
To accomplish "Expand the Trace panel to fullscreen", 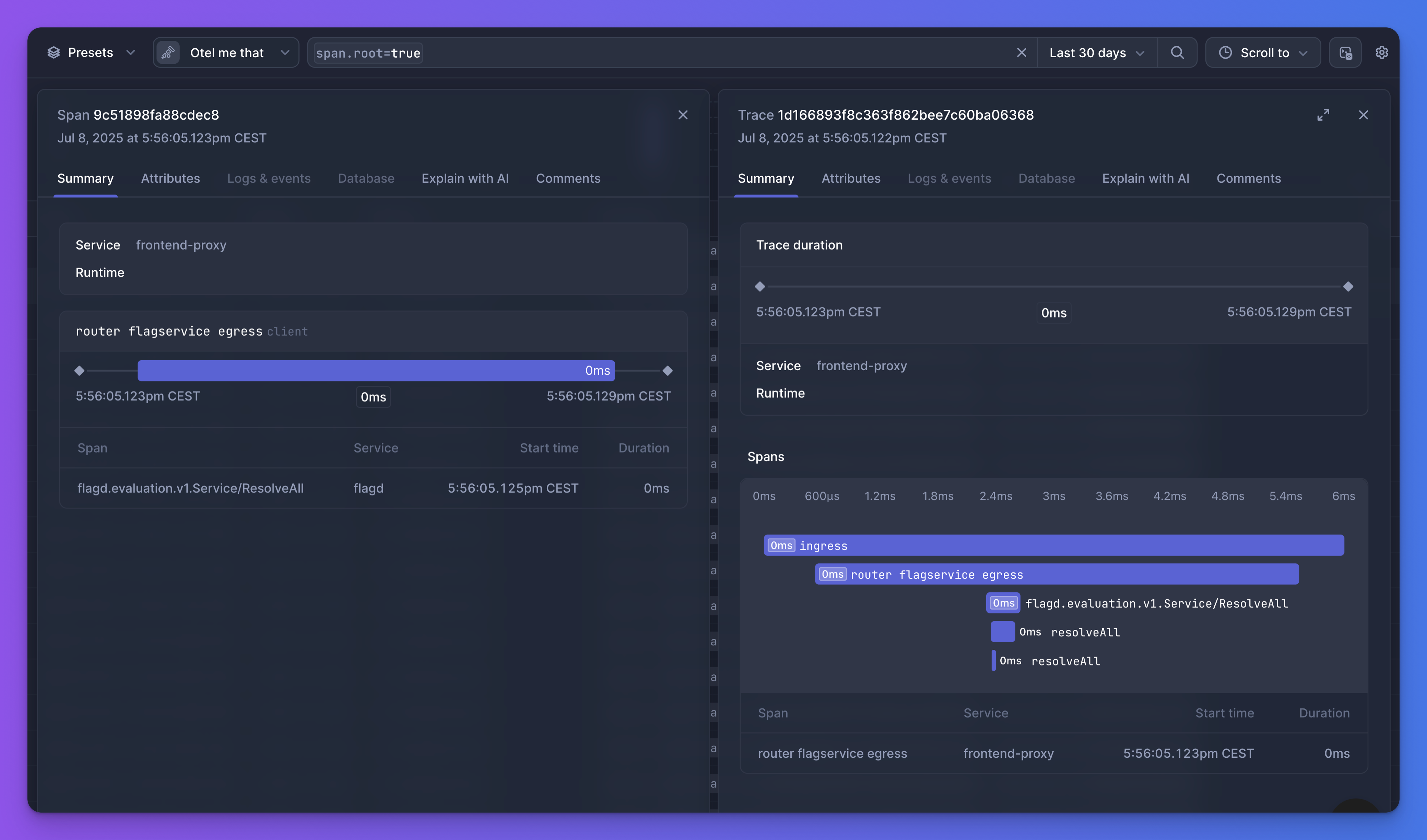I will coord(1323,115).
